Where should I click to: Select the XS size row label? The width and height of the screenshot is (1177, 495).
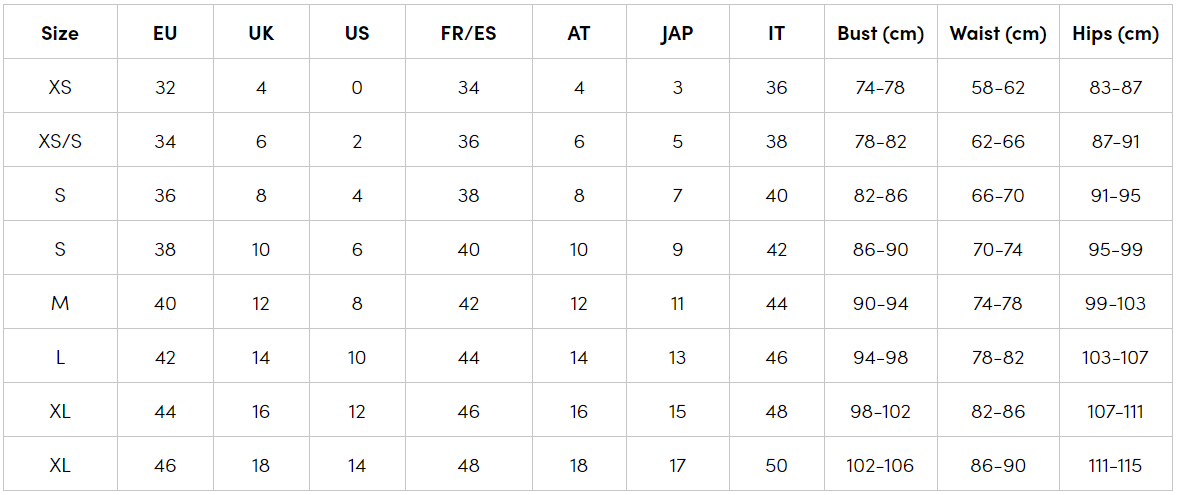[60, 87]
